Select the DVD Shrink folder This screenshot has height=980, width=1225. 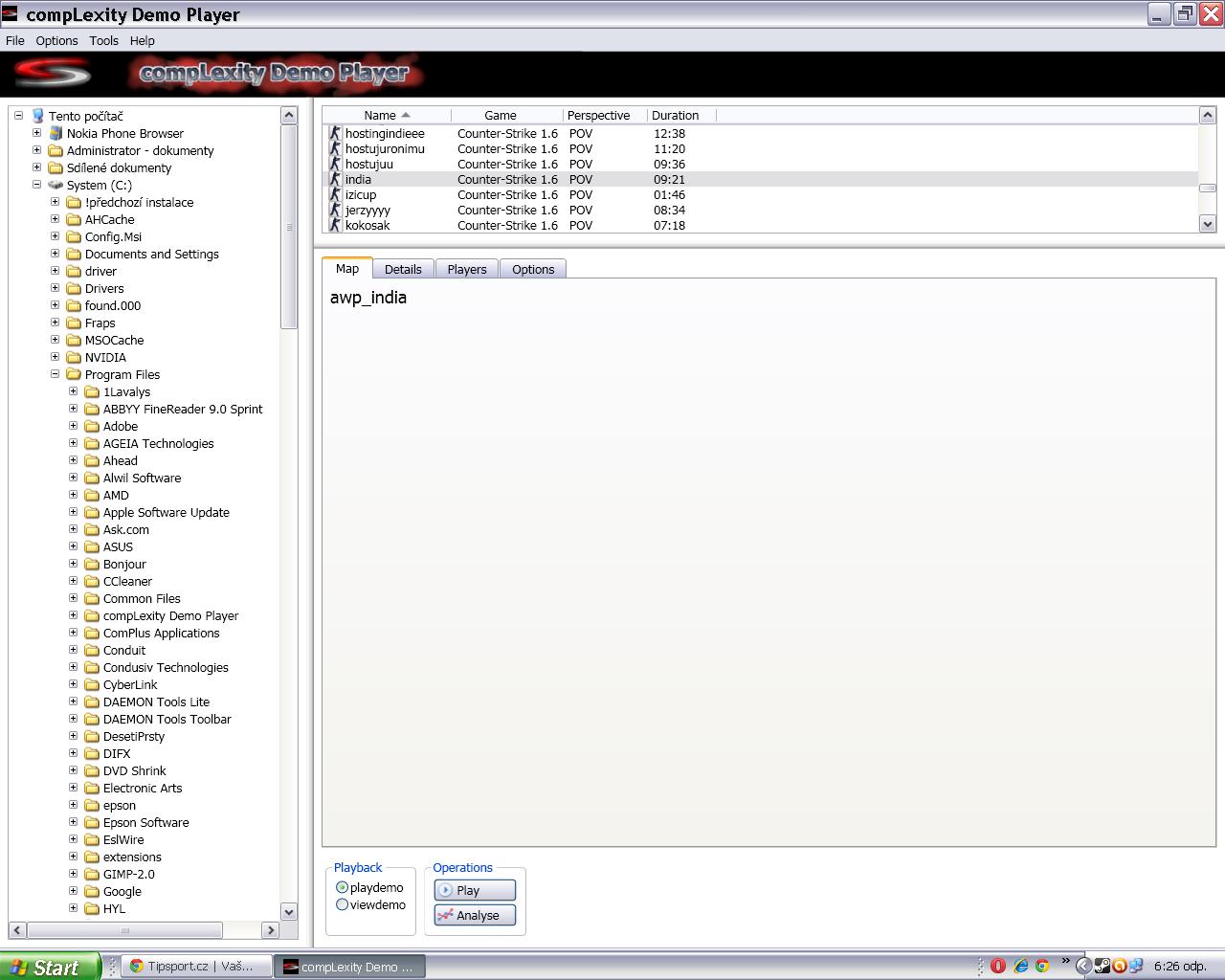134,770
